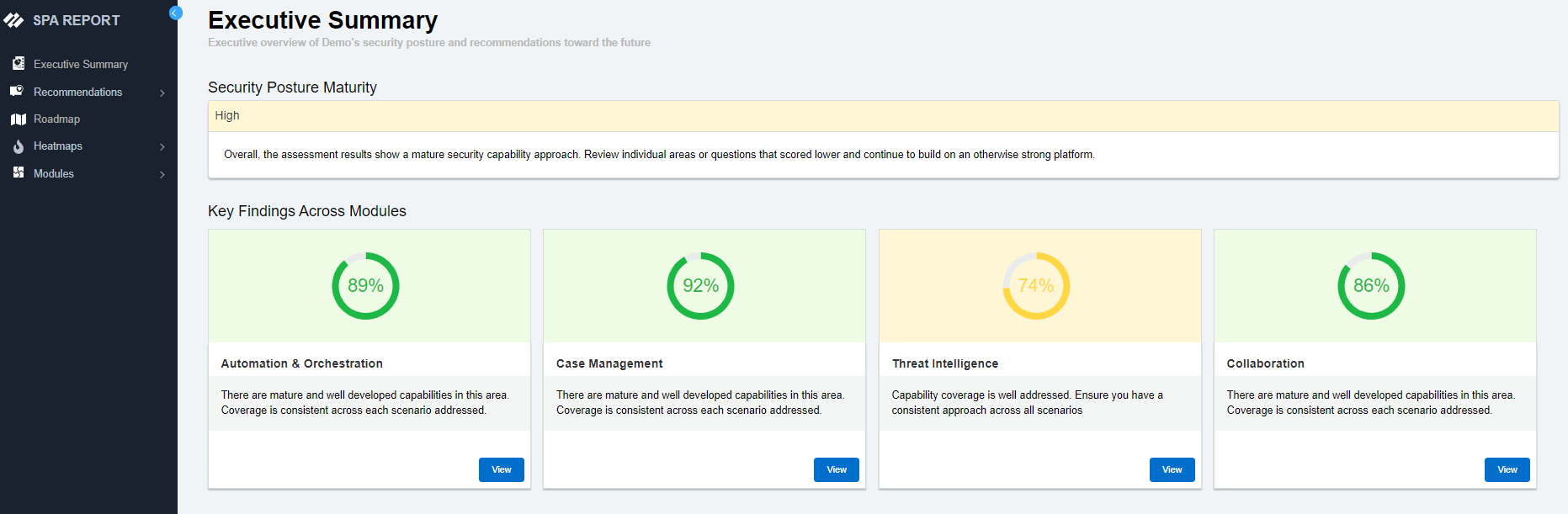
Task: Click the High security posture maturity banner
Action: pos(883,116)
